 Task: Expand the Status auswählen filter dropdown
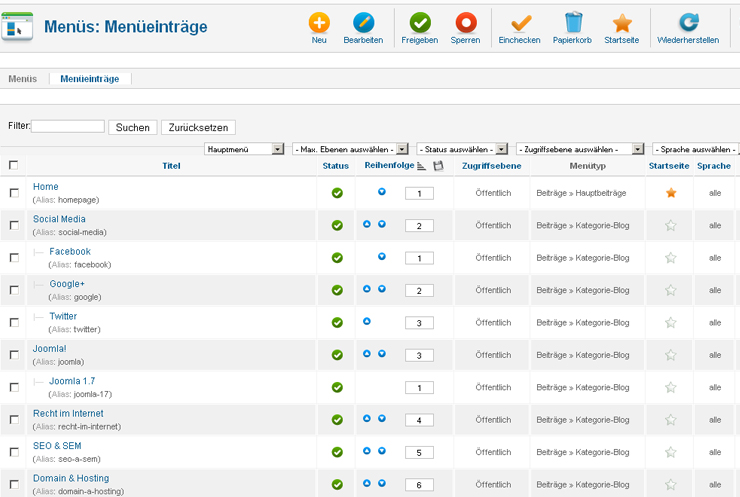point(462,149)
